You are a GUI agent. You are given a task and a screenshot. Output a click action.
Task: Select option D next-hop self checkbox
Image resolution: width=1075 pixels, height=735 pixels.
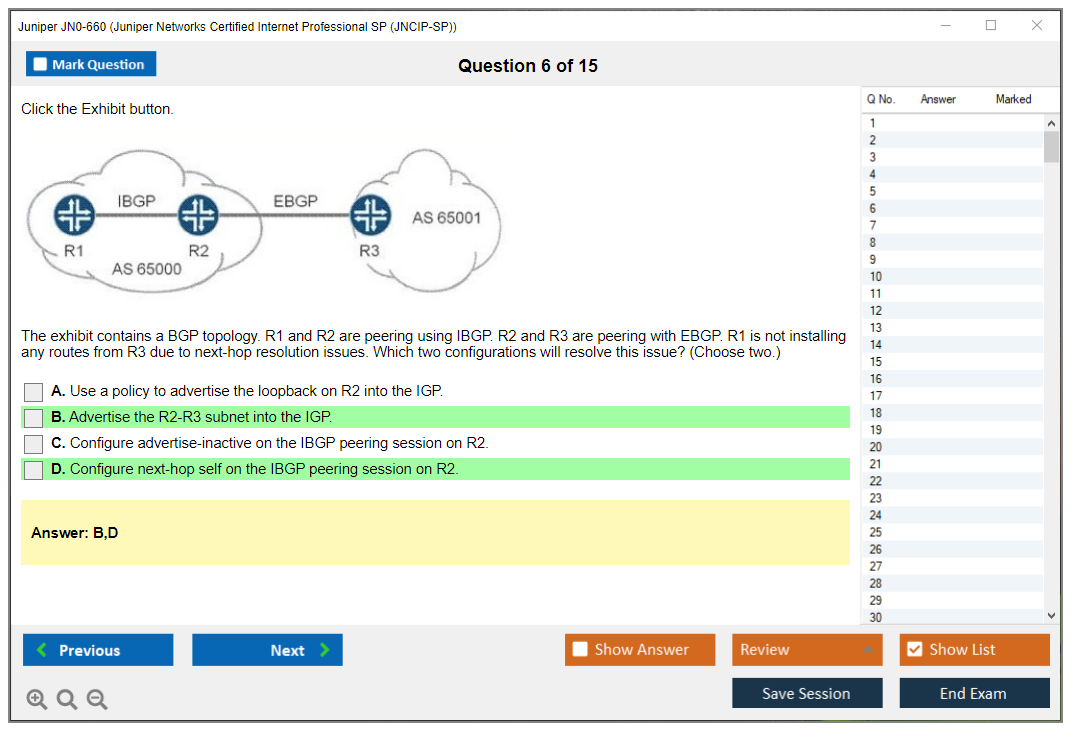pos(34,470)
